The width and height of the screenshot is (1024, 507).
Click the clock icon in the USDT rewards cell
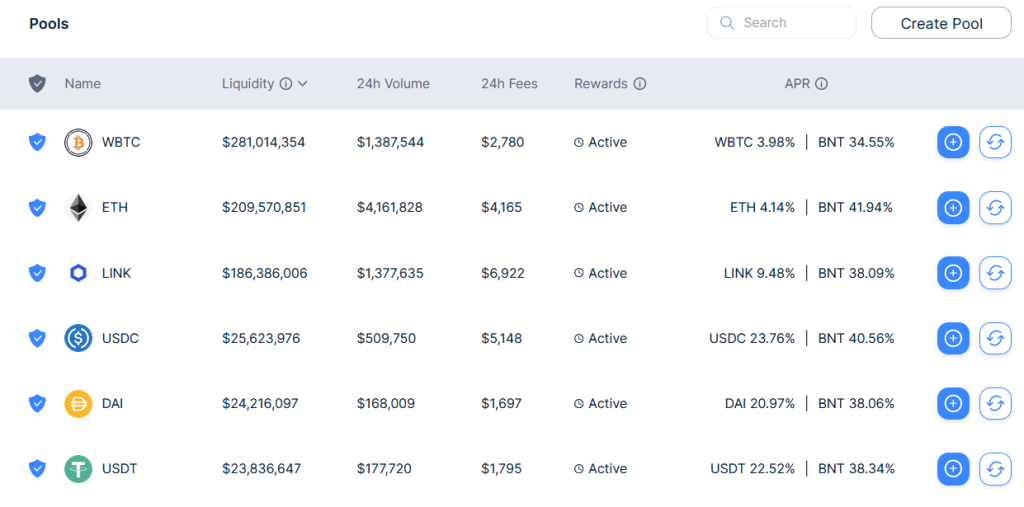(x=579, y=469)
